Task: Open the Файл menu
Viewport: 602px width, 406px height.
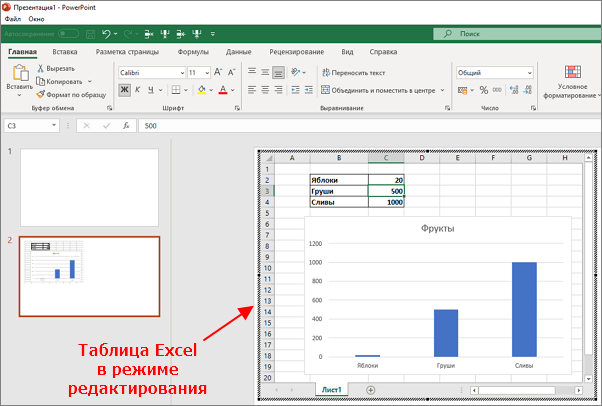Action: click(x=13, y=19)
